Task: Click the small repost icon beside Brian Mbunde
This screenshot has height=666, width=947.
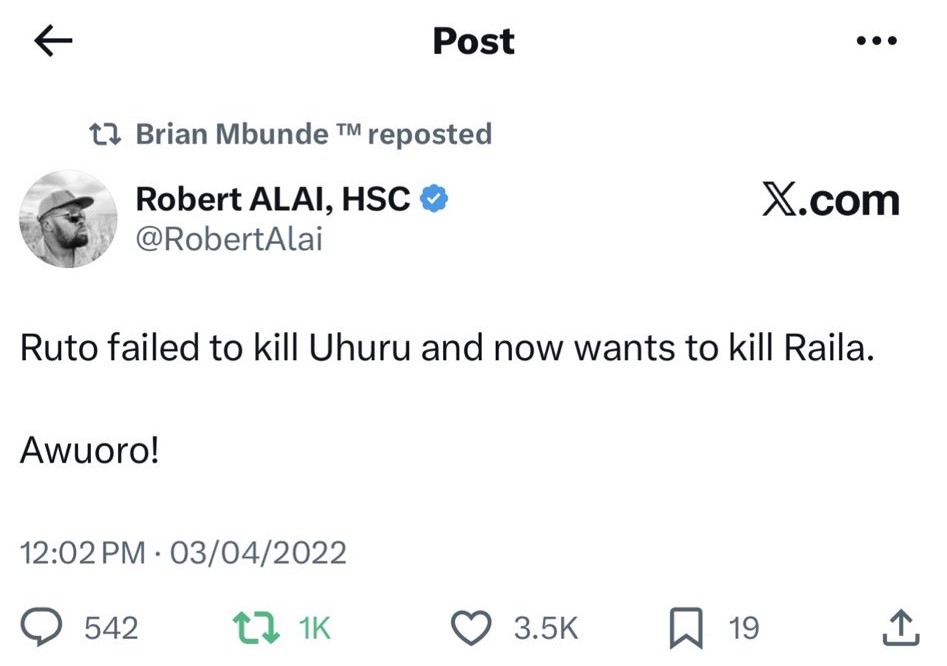Action: click(105, 134)
